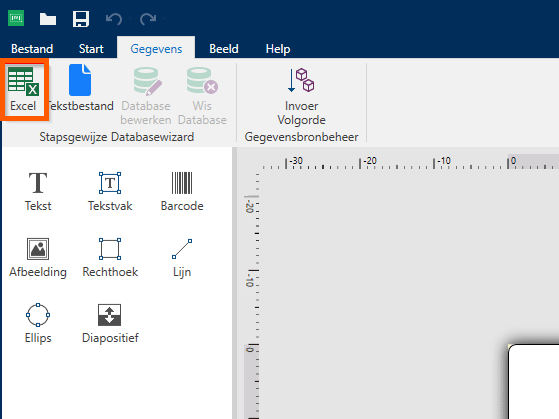The width and height of the screenshot is (559, 419).
Task: Choose the Tekstvak tool
Action: coord(110,191)
